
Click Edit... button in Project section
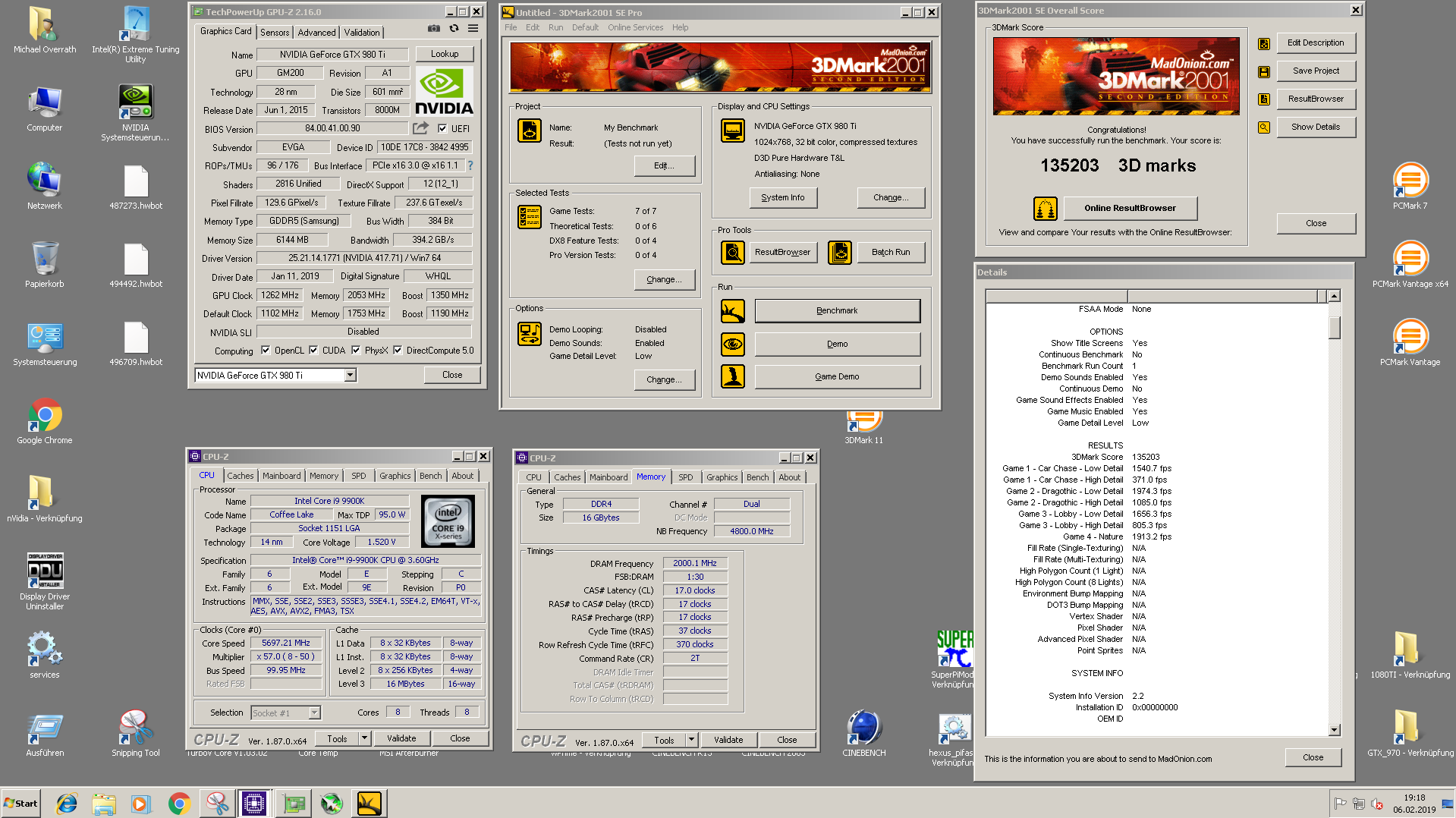click(664, 165)
